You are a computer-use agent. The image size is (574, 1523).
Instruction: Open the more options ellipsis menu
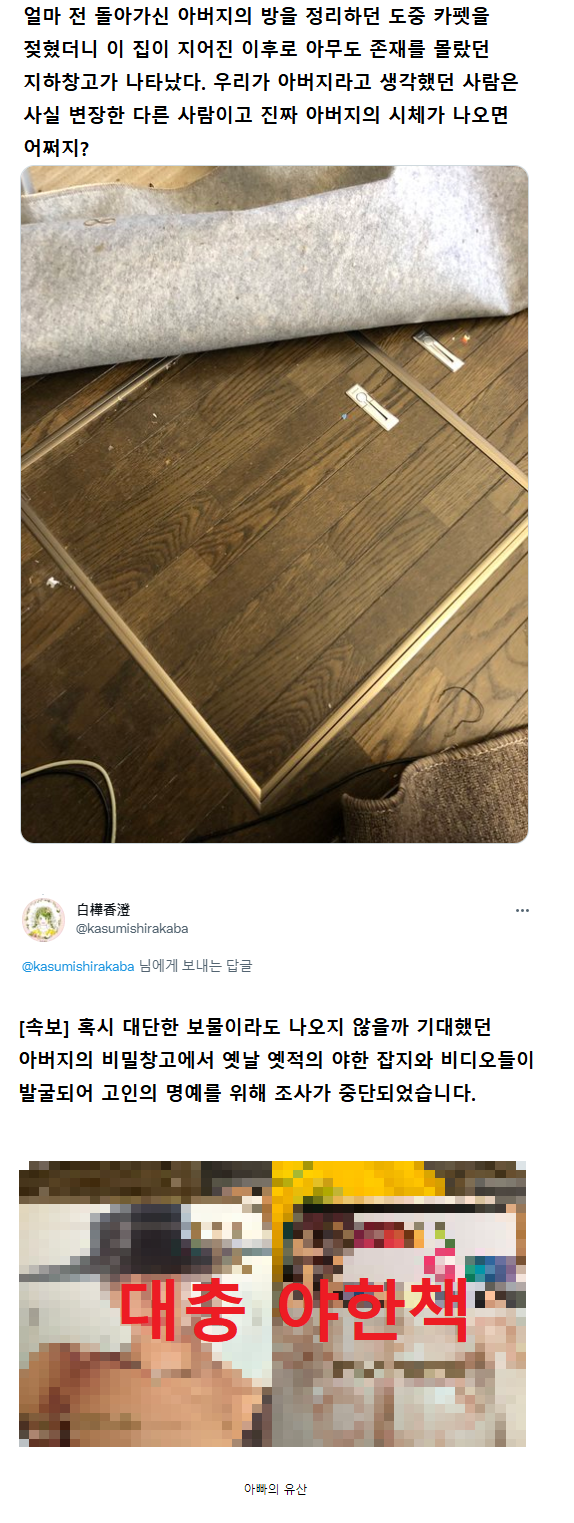pyautogui.click(x=521, y=911)
